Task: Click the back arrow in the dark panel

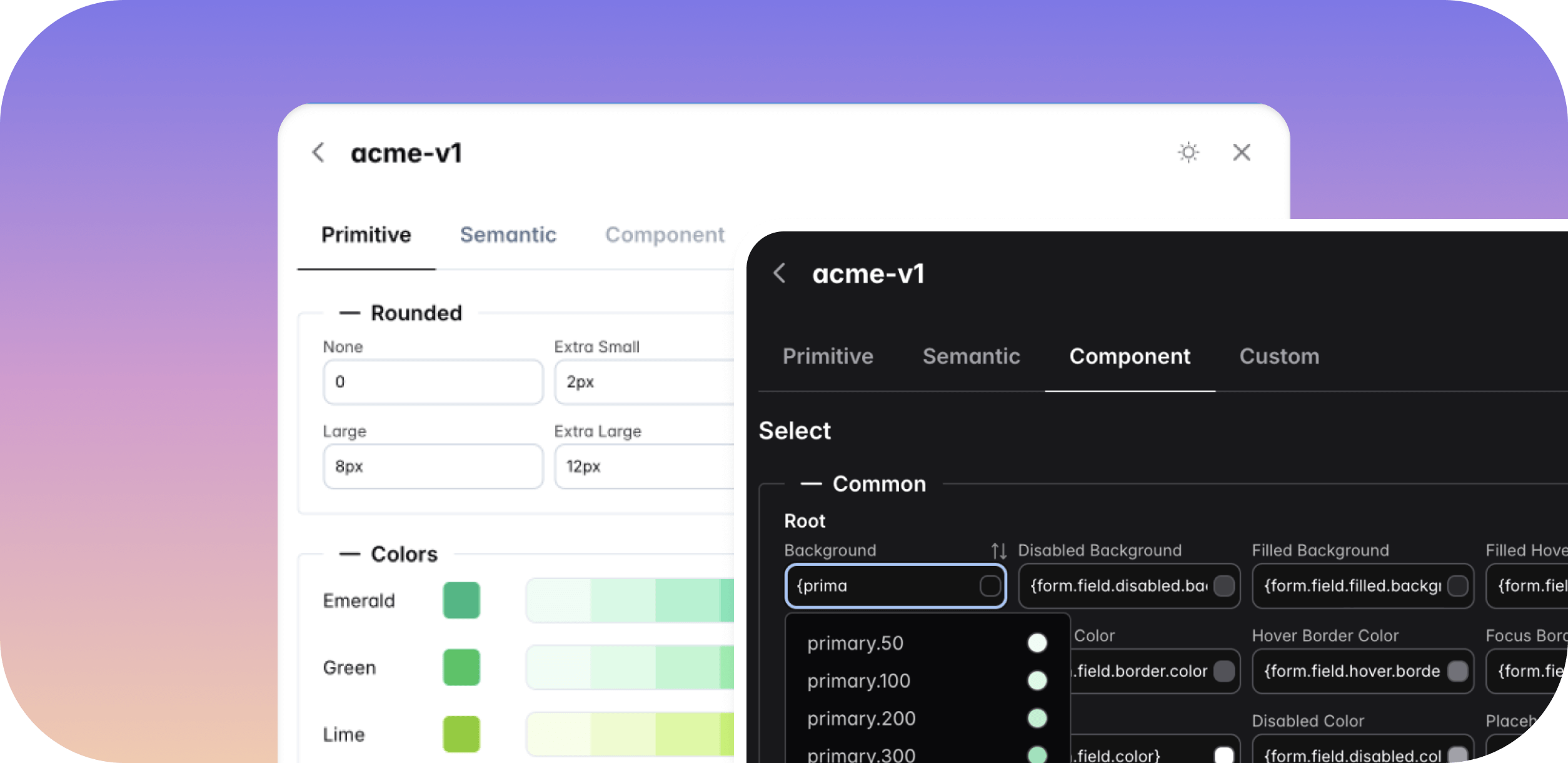Action: 778,273
